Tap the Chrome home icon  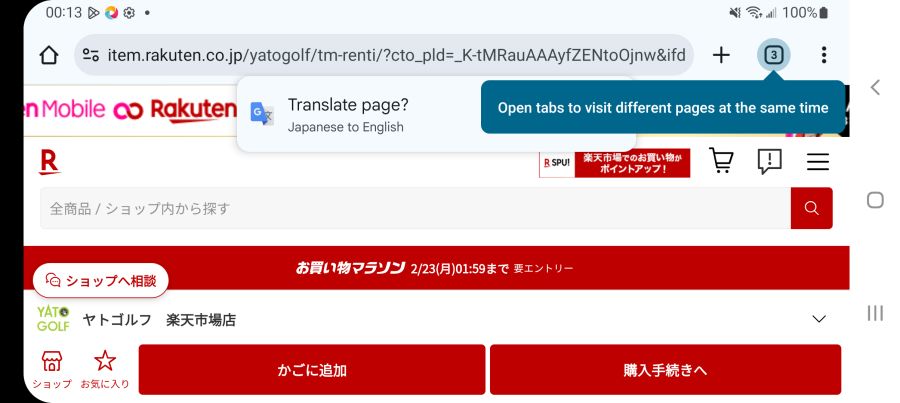point(48,55)
